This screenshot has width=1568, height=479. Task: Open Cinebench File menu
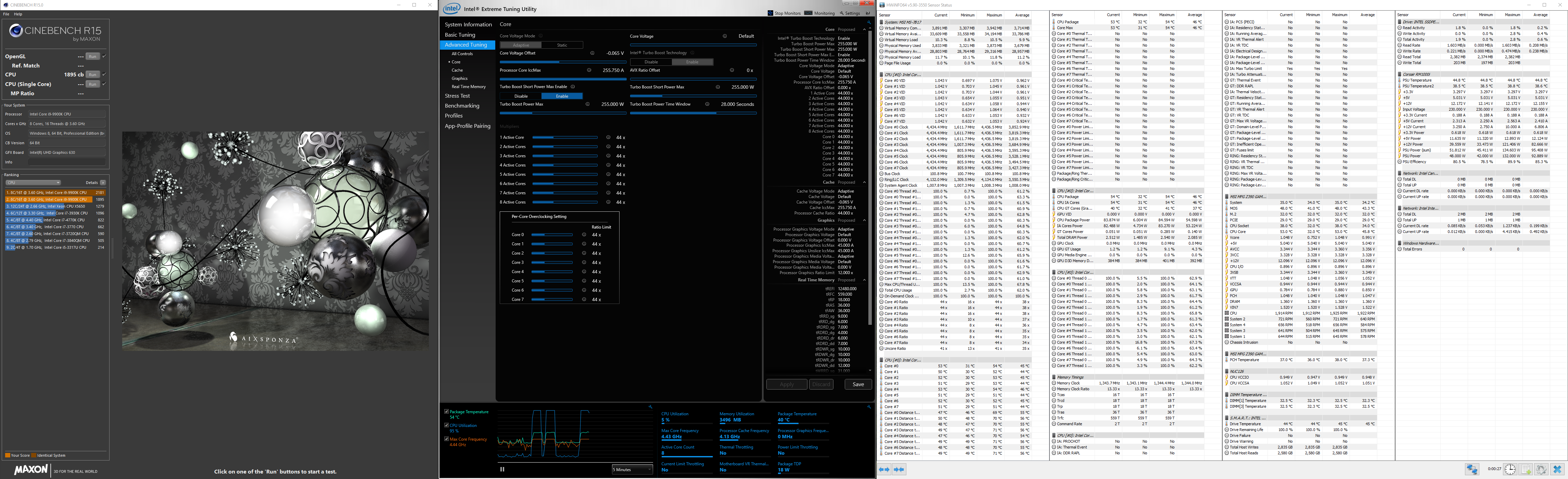7,14
